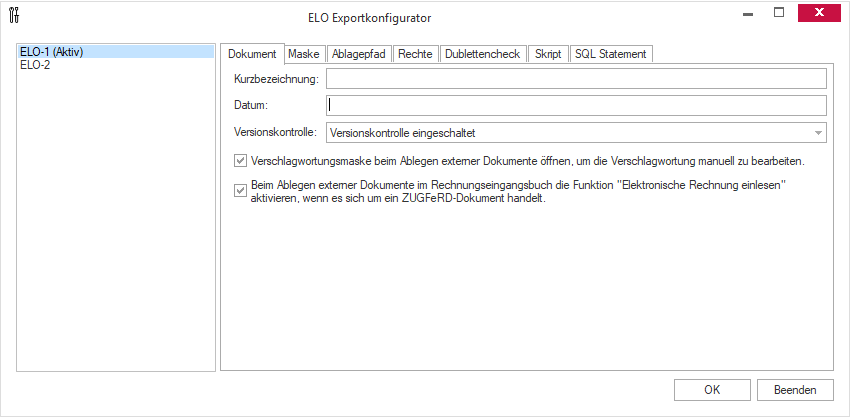The image size is (850, 417).
Task: Select ELO-2 in the list
Action: click(115, 65)
